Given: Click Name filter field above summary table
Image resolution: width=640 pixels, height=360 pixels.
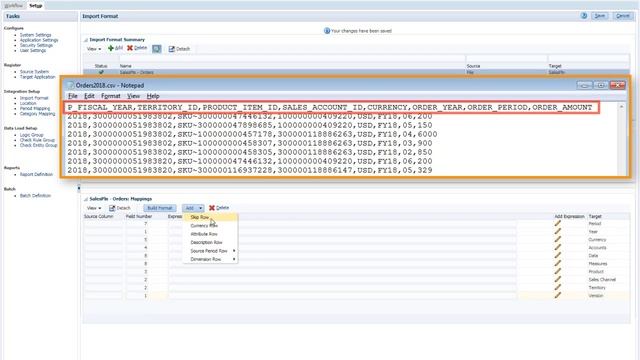Looking at the screenshot, I should (x=292, y=58).
